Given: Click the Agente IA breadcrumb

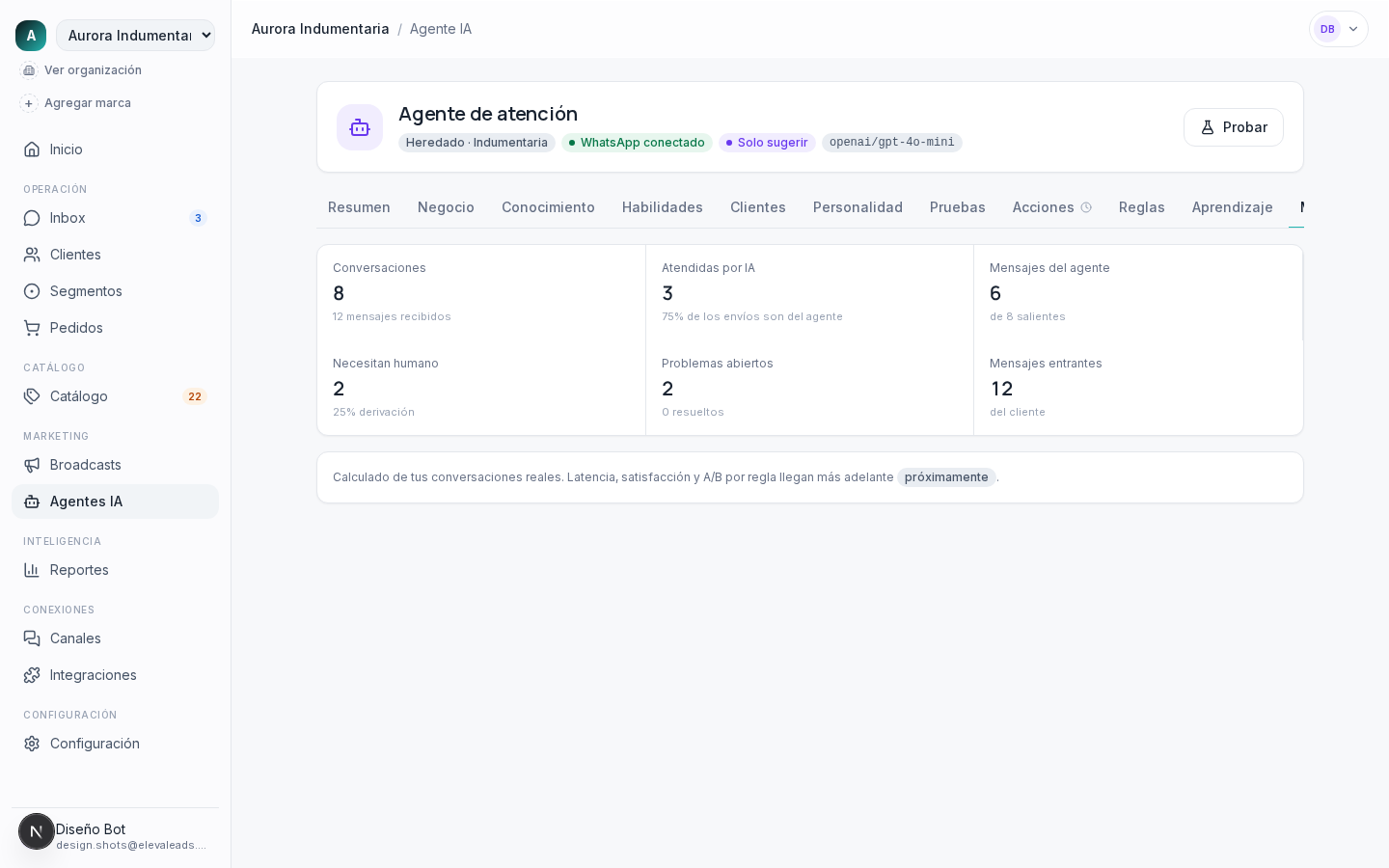Looking at the screenshot, I should click(441, 29).
